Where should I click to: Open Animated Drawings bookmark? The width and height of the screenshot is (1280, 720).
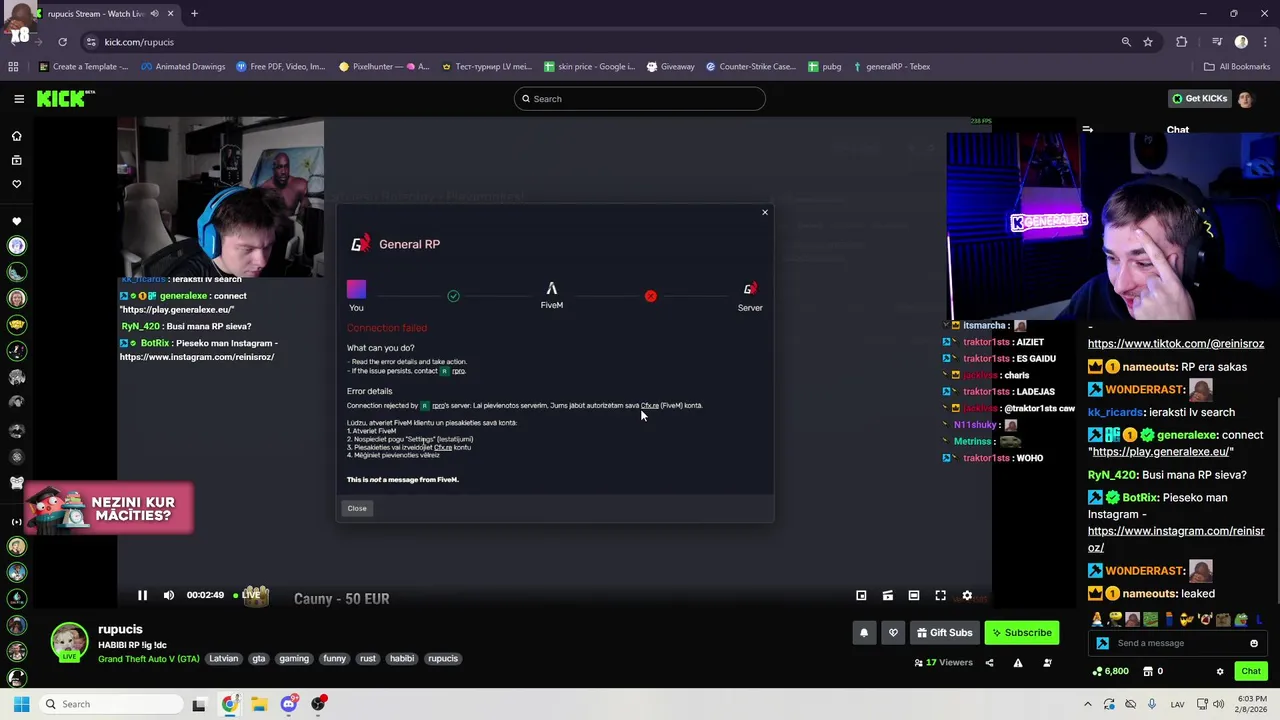click(x=183, y=67)
